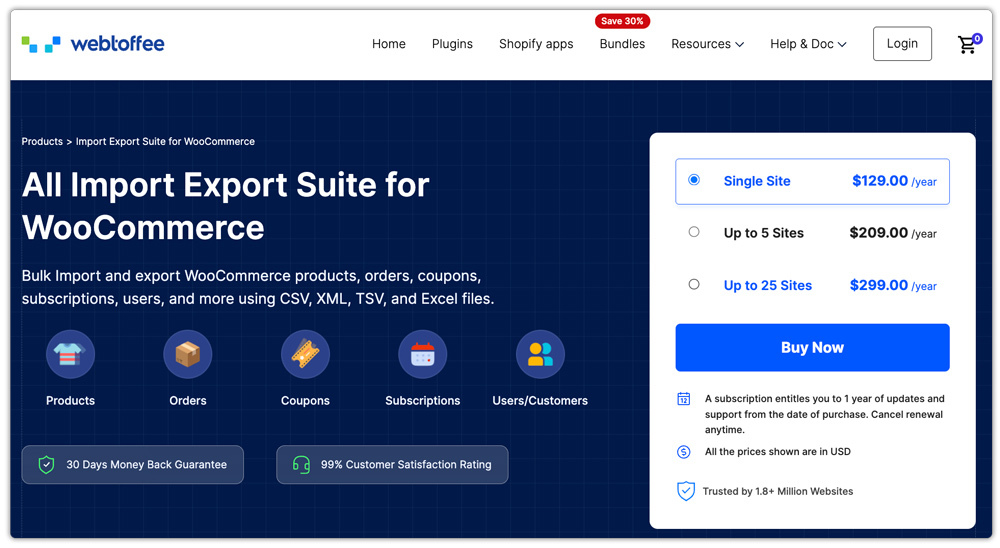This screenshot has width=1000, height=548.
Task: Click the Users/Customers people icon
Action: tap(540, 354)
